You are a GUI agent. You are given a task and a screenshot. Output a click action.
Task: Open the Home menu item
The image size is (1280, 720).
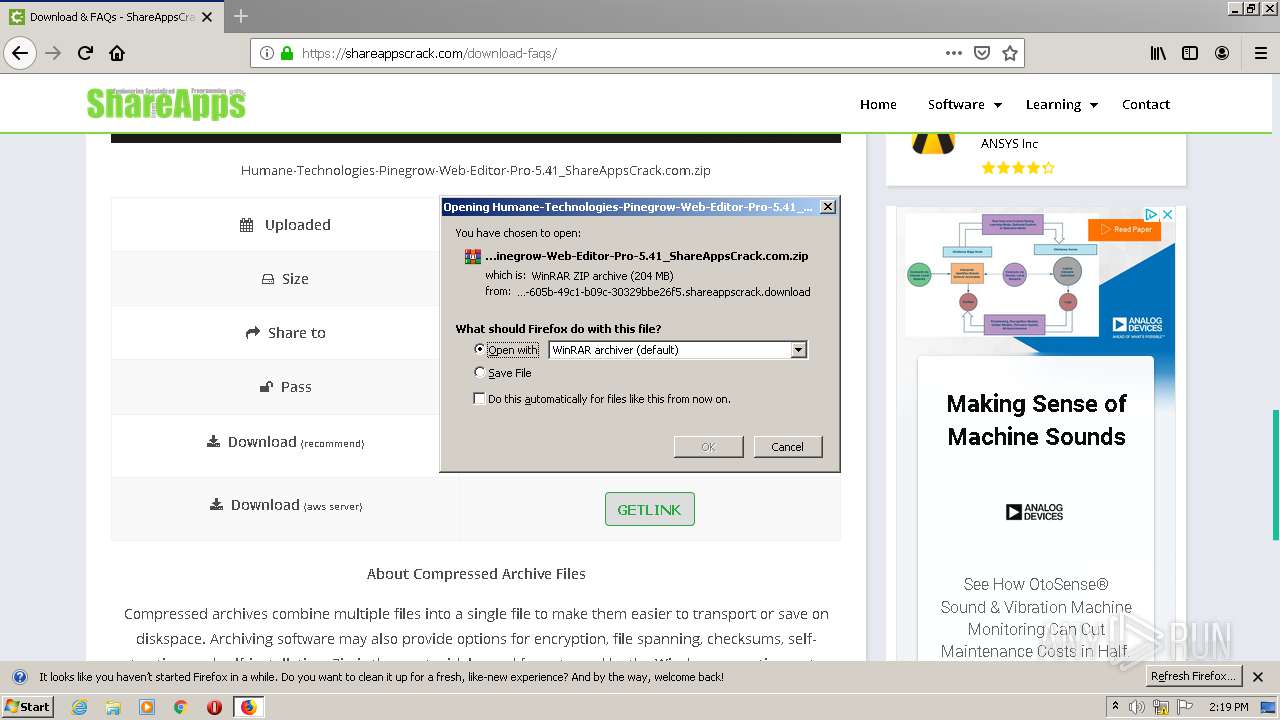click(878, 104)
